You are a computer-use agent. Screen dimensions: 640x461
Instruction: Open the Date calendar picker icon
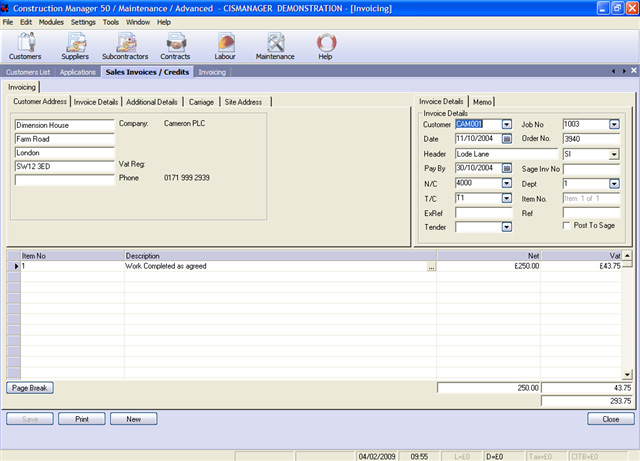(x=507, y=139)
